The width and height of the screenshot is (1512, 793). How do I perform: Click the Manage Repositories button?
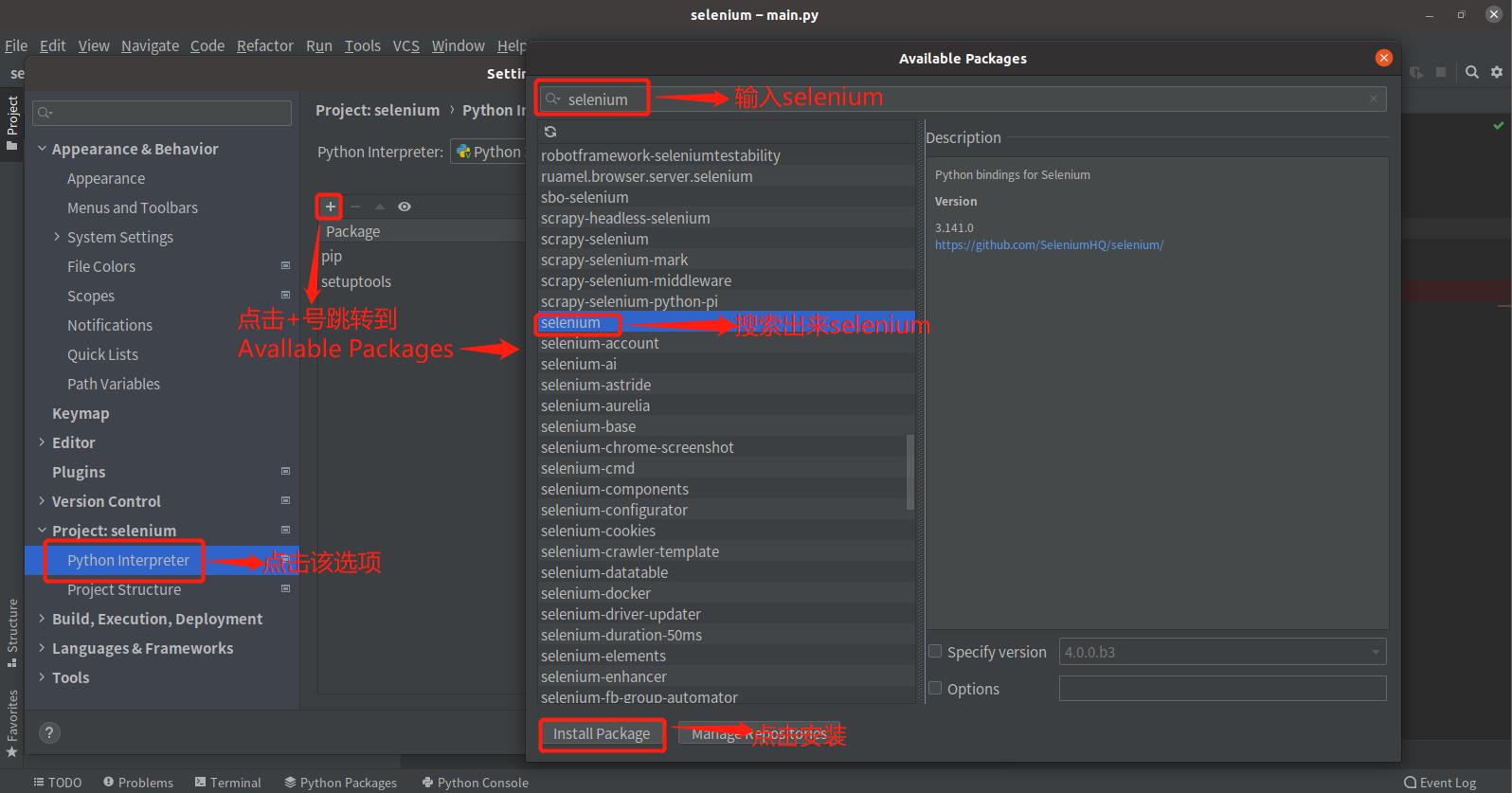pos(759,733)
